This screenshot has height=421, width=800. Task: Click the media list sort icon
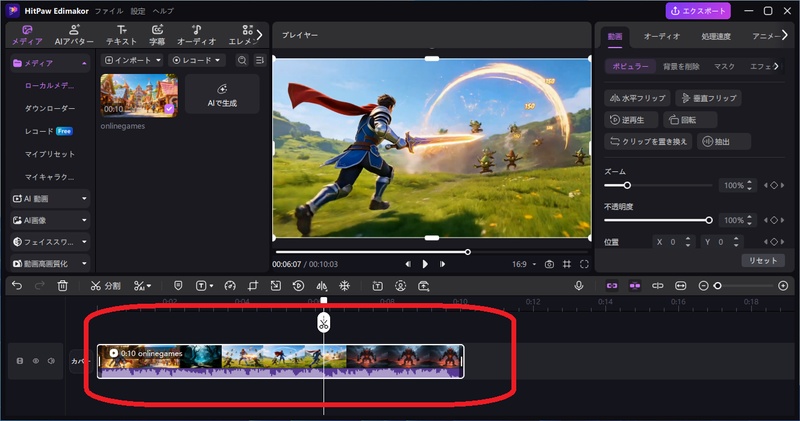click(x=260, y=60)
